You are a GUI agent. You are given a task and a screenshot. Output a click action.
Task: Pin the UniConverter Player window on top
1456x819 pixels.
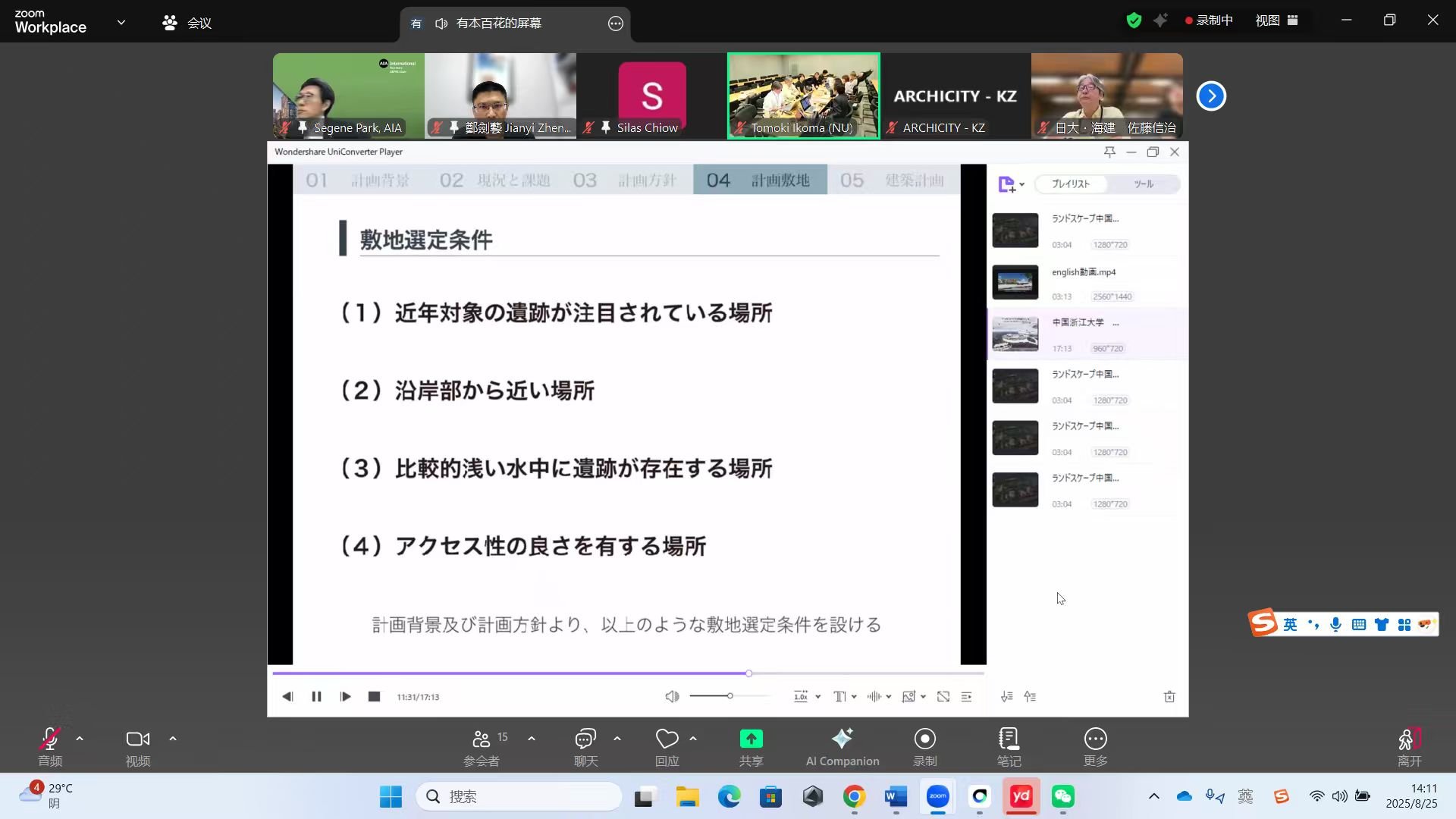pyautogui.click(x=1109, y=152)
